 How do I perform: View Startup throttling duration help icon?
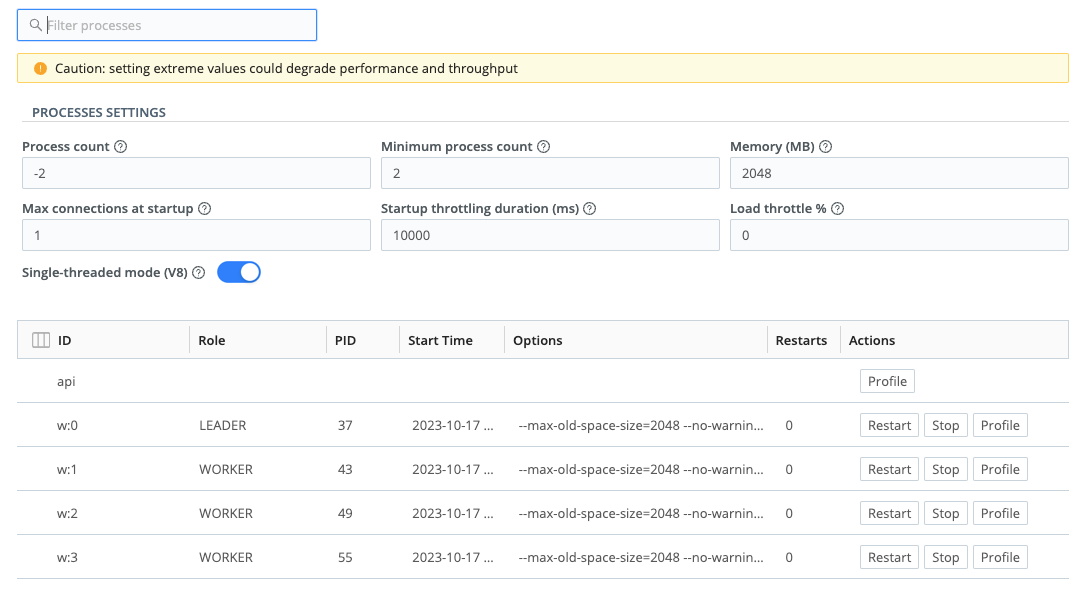tap(589, 208)
